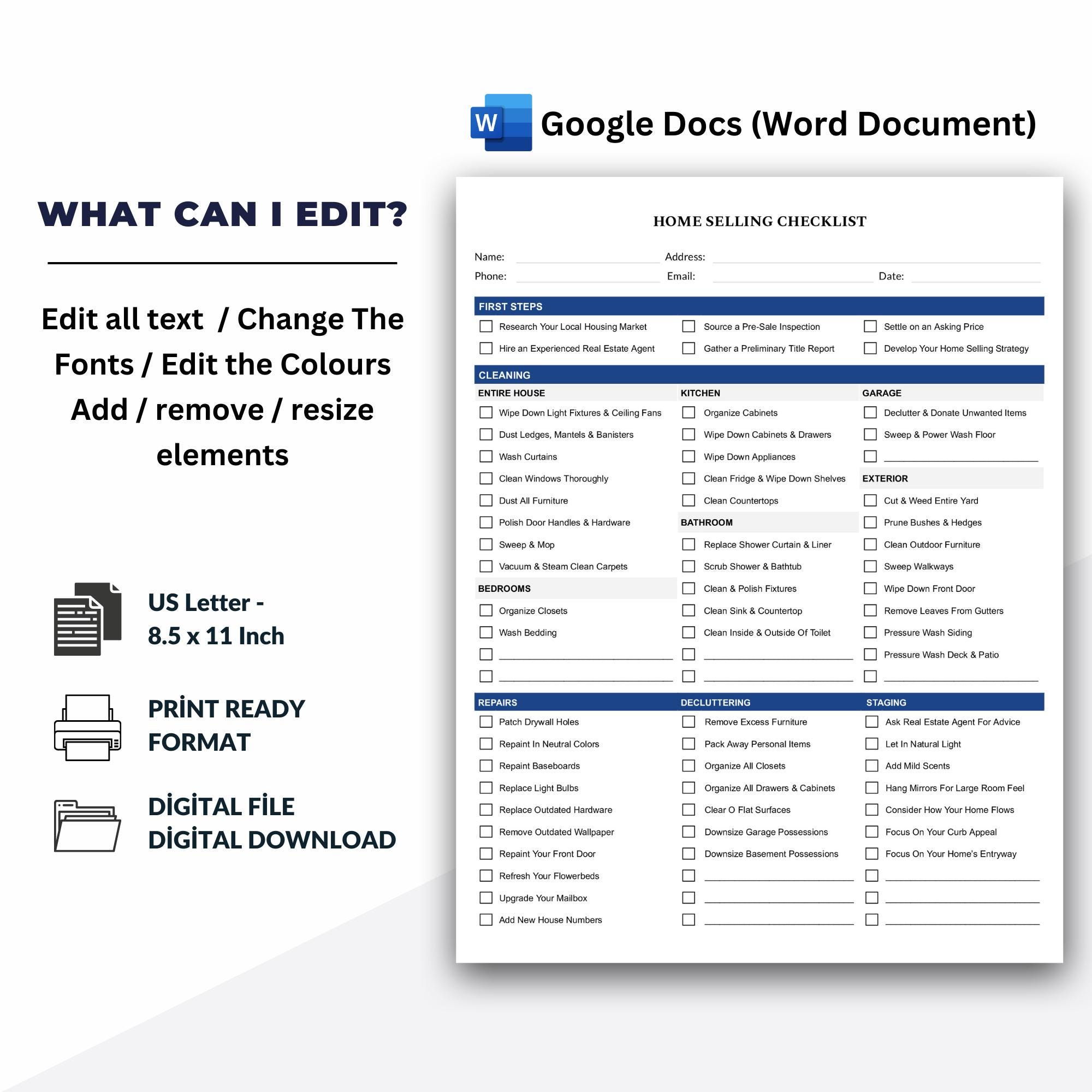Check Source a Pre-Sale Inspection box
This screenshot has height=1092, width=1092.
pos(689,326)
